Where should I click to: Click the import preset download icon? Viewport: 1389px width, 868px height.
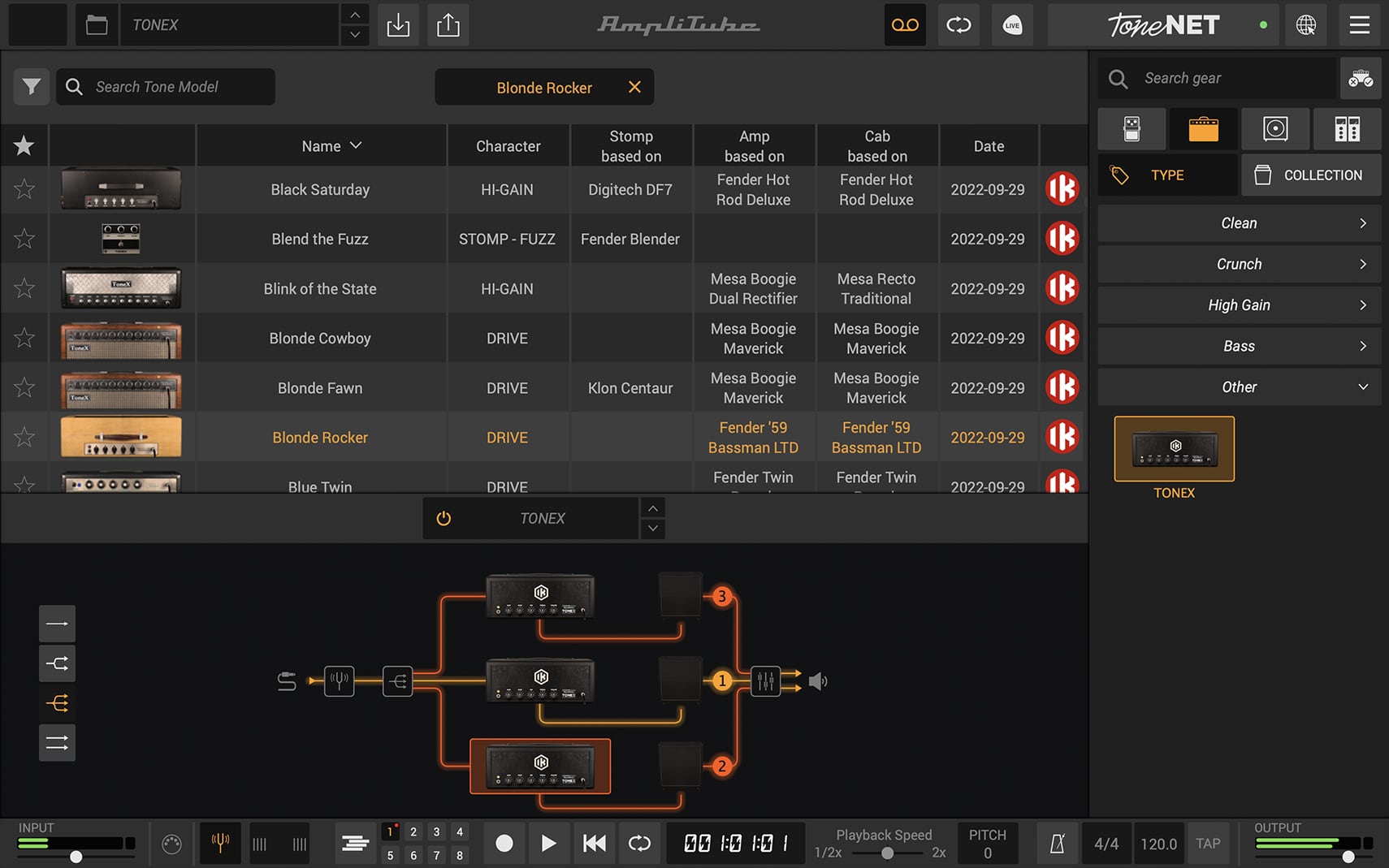(398, 25)
